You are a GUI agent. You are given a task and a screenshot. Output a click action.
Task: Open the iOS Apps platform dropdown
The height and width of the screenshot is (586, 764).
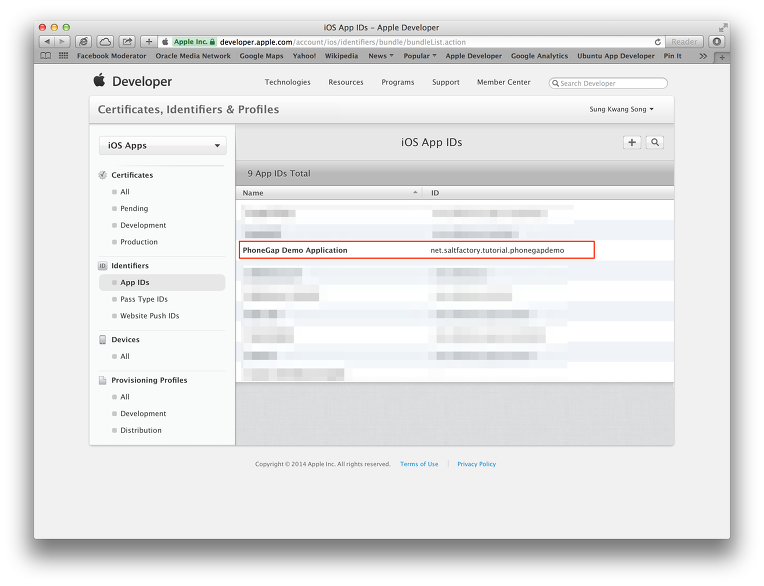[163, 146]
